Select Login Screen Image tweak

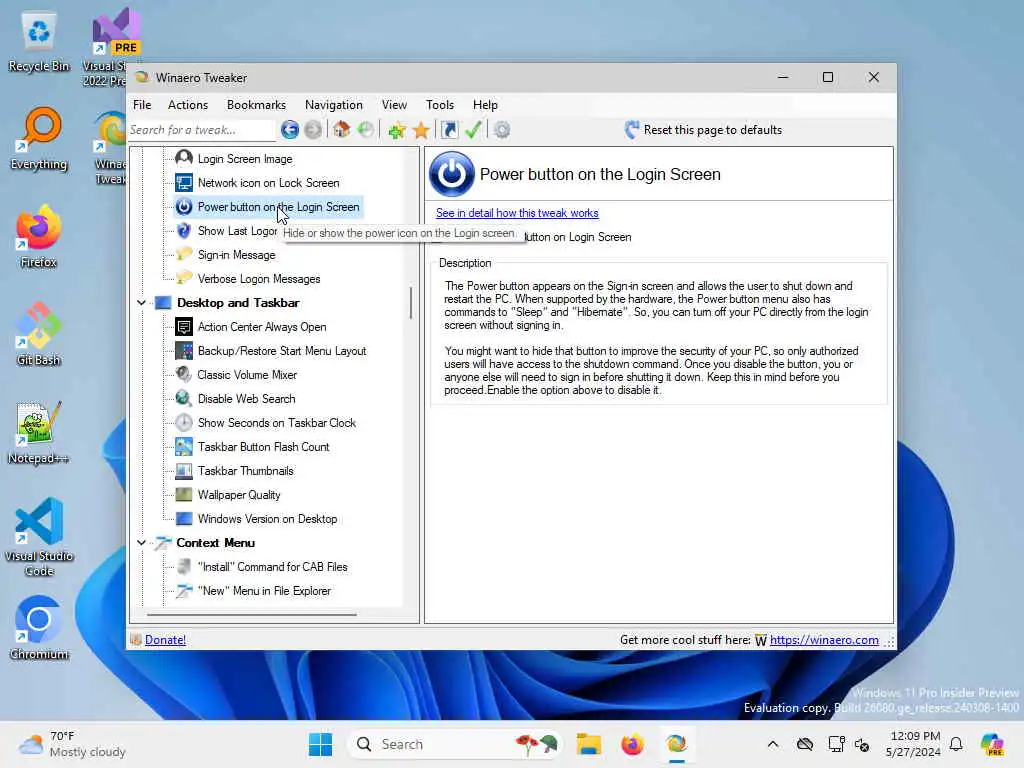(234, 159)
